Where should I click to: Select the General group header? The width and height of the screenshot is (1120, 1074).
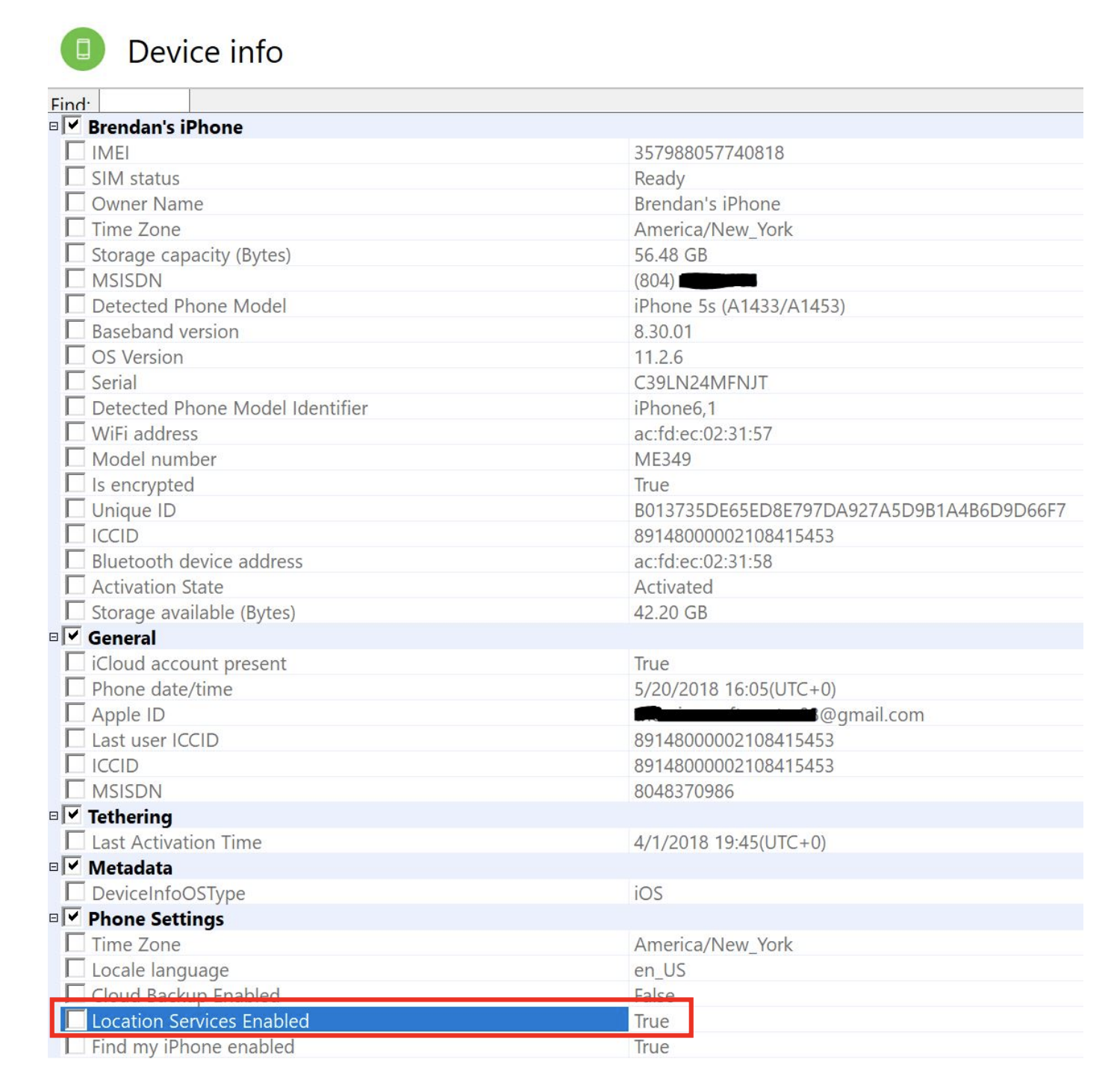(122, 638)
